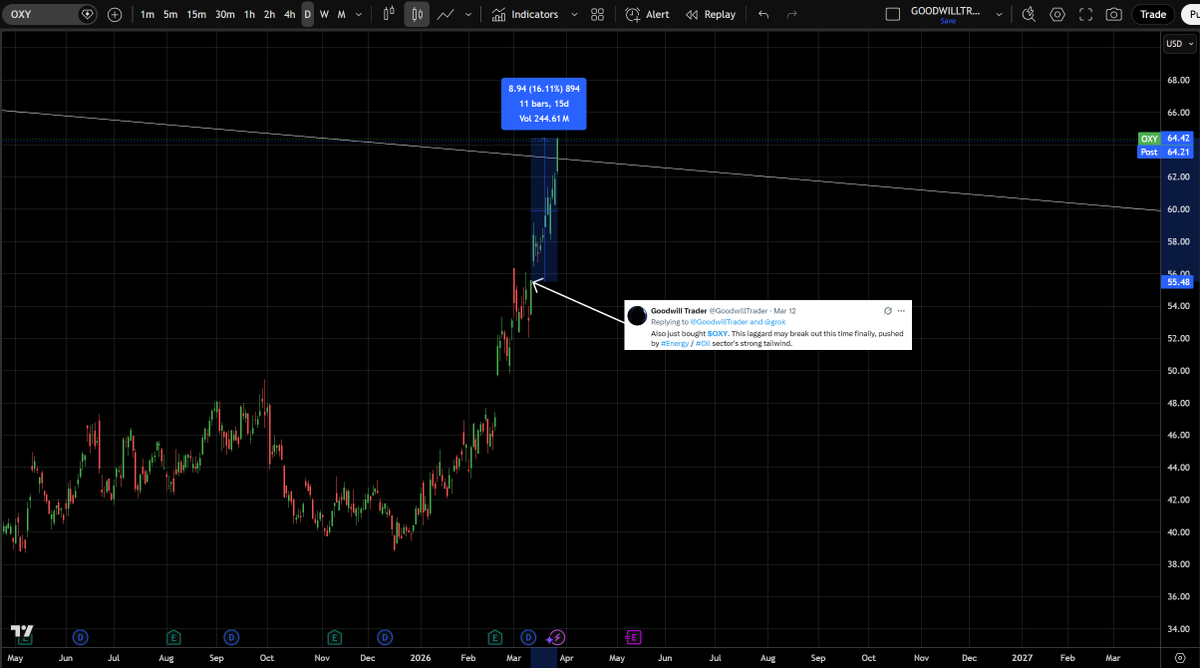Switch to the 4h timeframe

[290, 15]
